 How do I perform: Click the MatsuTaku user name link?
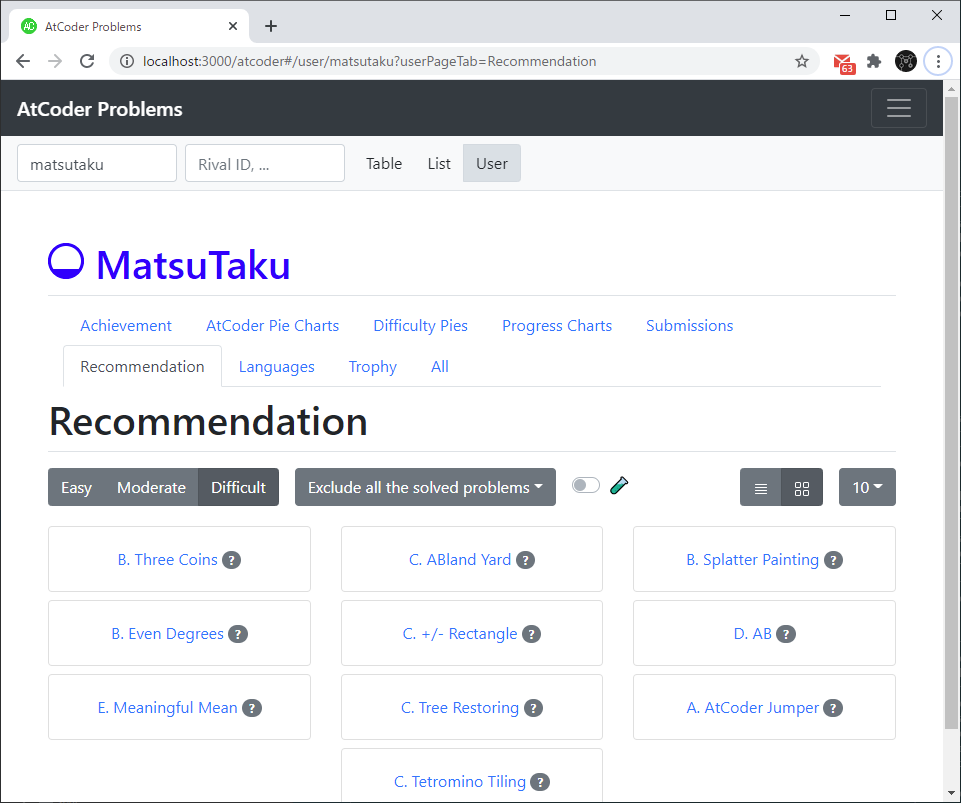193,265
